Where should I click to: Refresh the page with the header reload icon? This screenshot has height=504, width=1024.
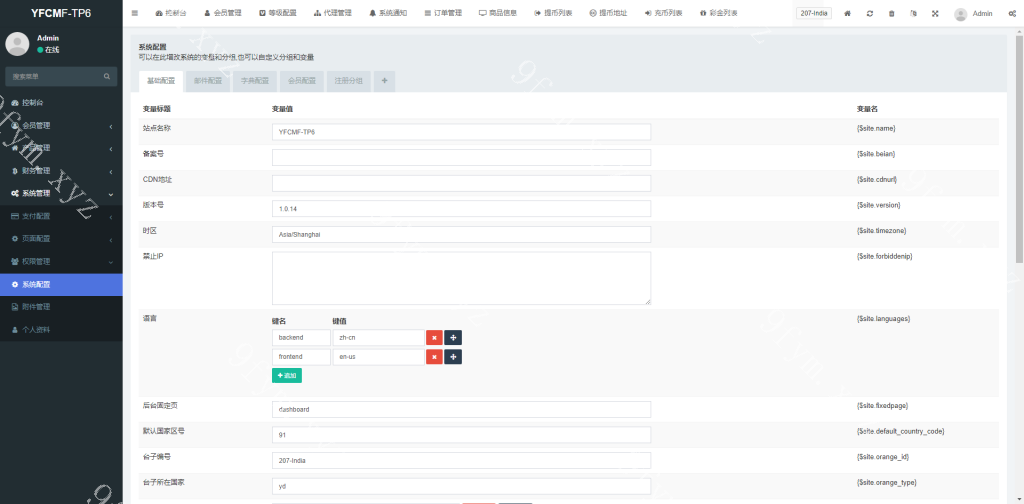[870, 13]
